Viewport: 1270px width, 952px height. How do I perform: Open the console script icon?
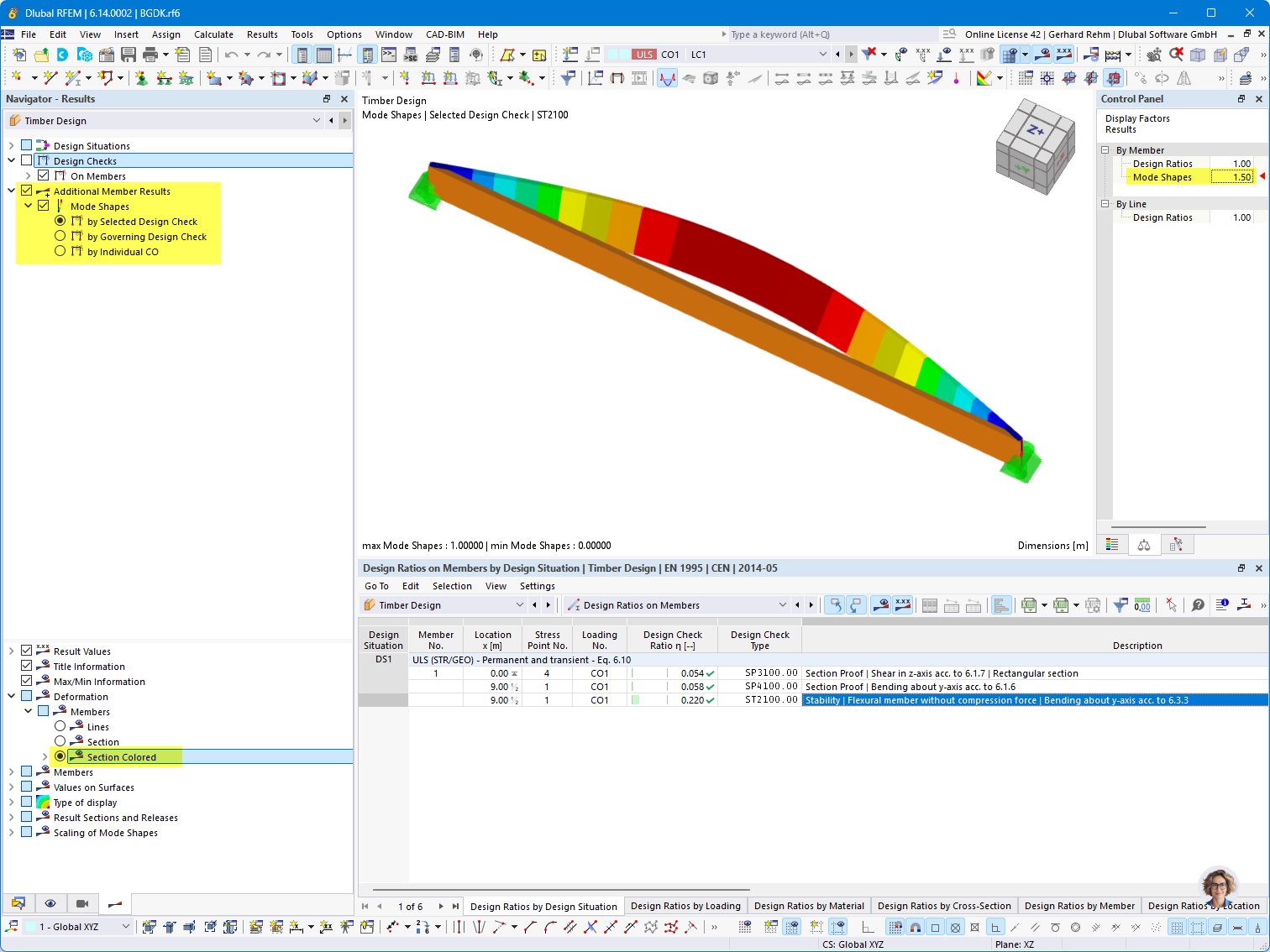389,55
